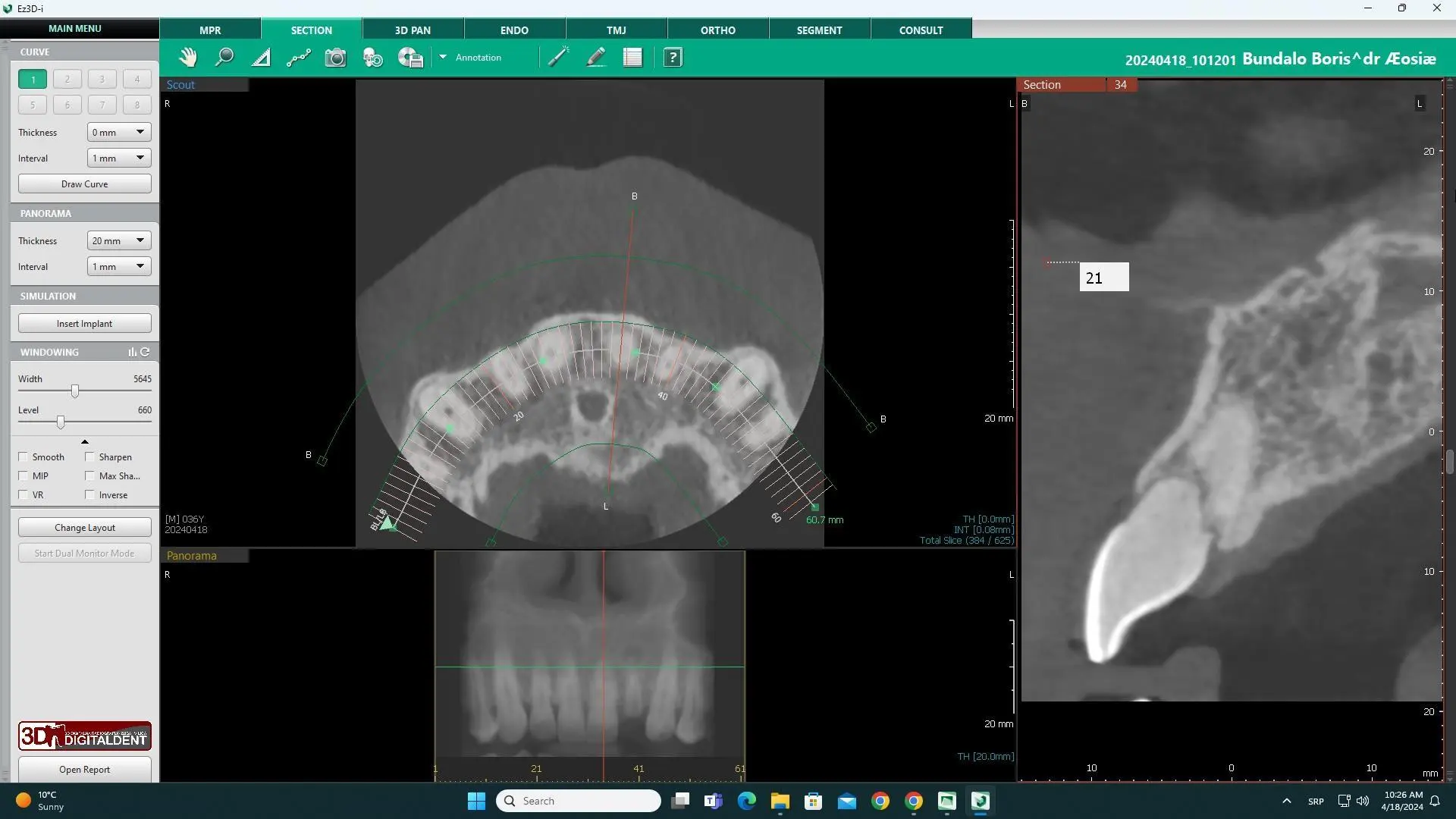Enable the Smooth checkbox
Viewport: 1456px width, 819px height.
[24, 457]
